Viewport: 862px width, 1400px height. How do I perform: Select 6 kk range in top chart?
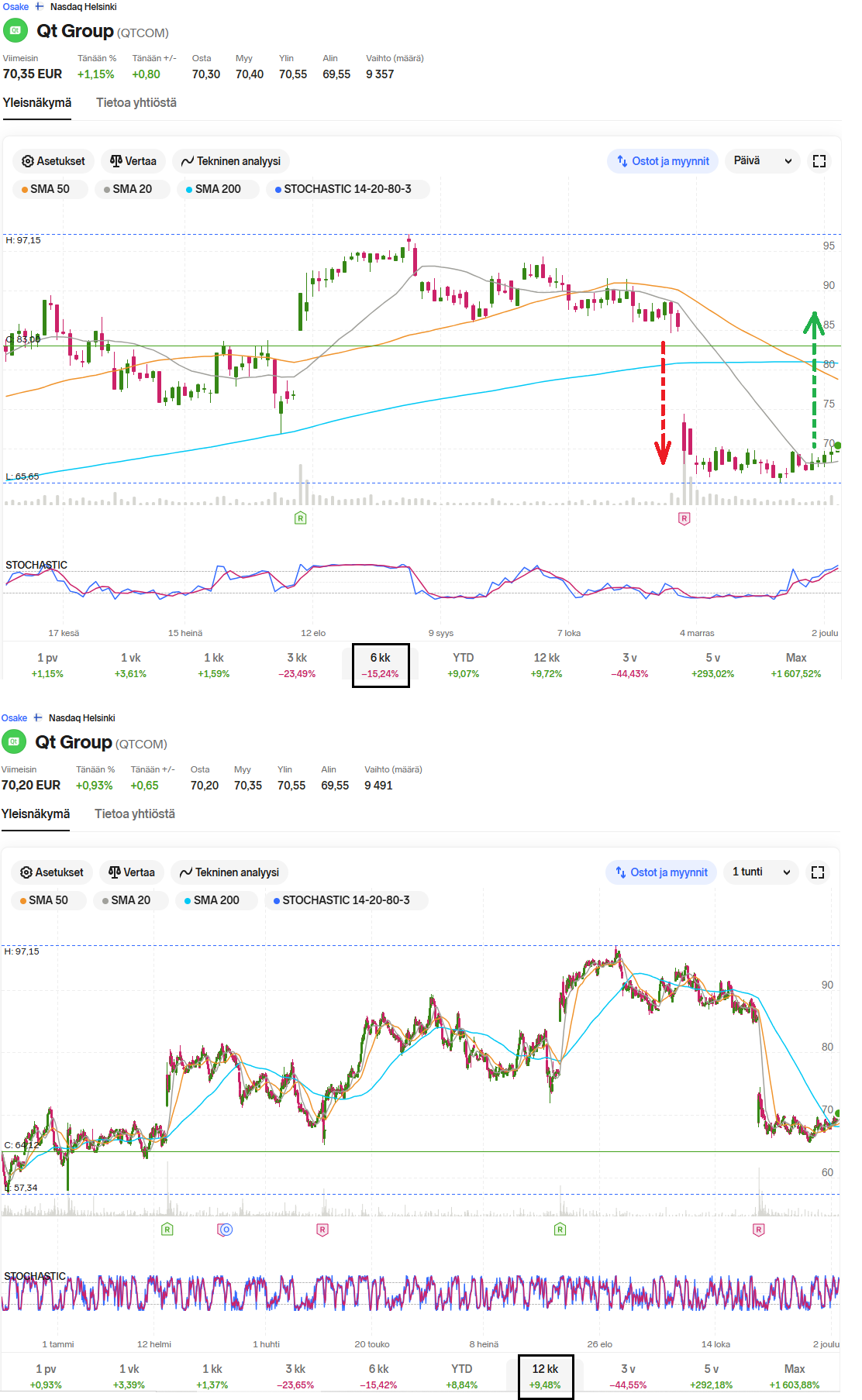[x=381, y=665]
